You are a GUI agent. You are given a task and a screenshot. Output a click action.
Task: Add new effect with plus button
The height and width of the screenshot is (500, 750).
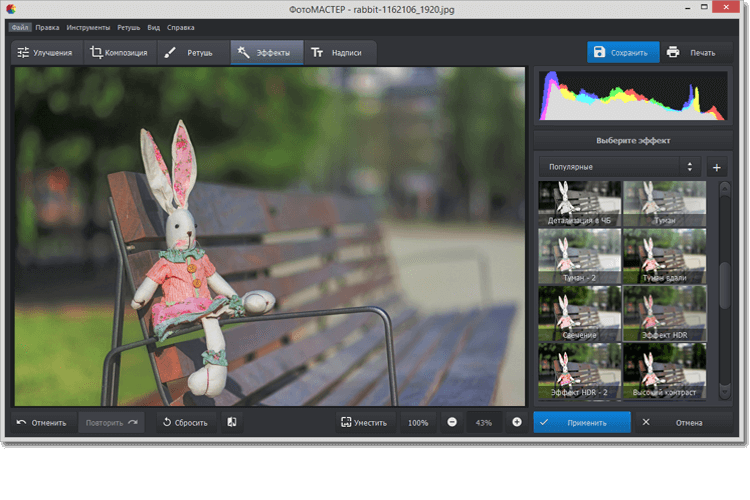[x=716, y=167]
